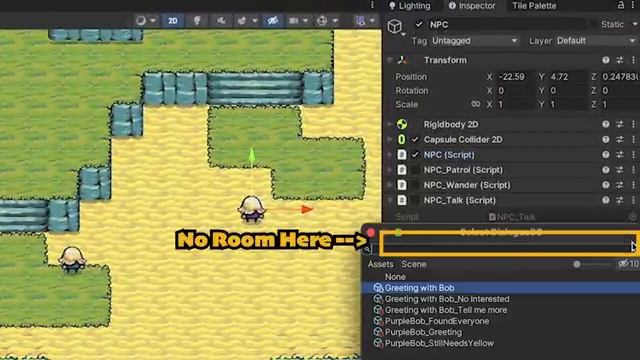Switch to the Inspector tab
This screenshot has width=640, height=360.
tap(471, 5)
